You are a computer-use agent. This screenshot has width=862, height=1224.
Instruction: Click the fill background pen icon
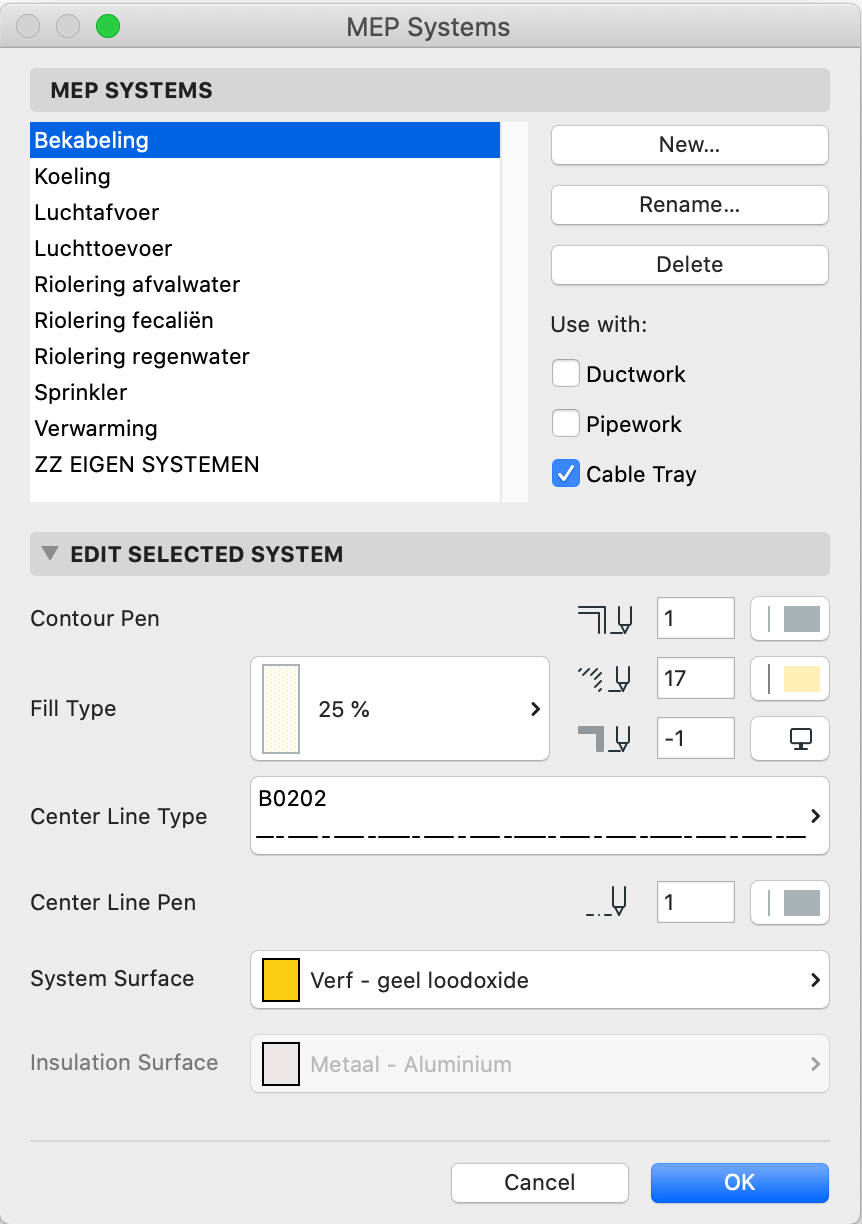click(605, 739)
